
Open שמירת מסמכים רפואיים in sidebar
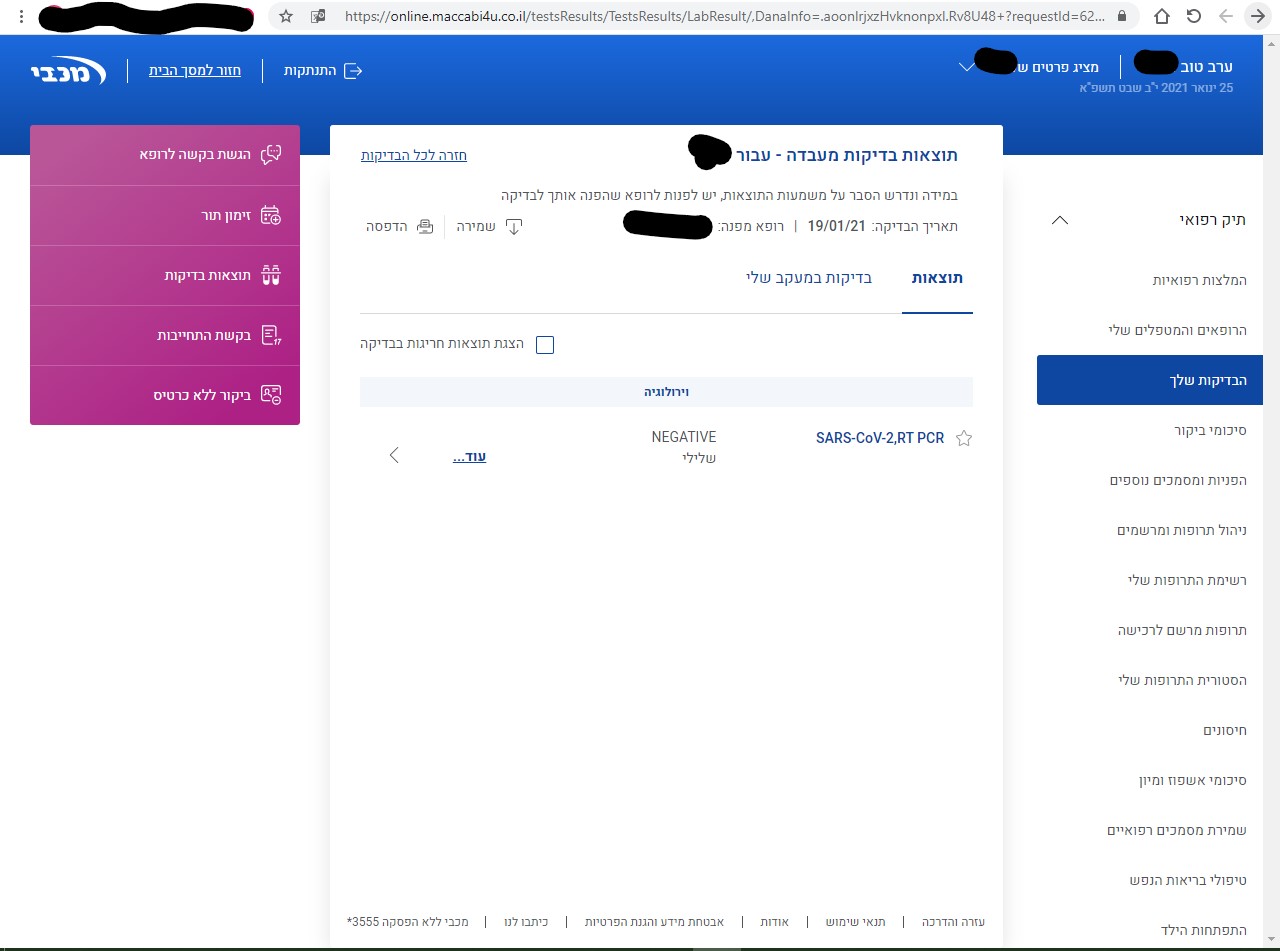(1177, 830)
